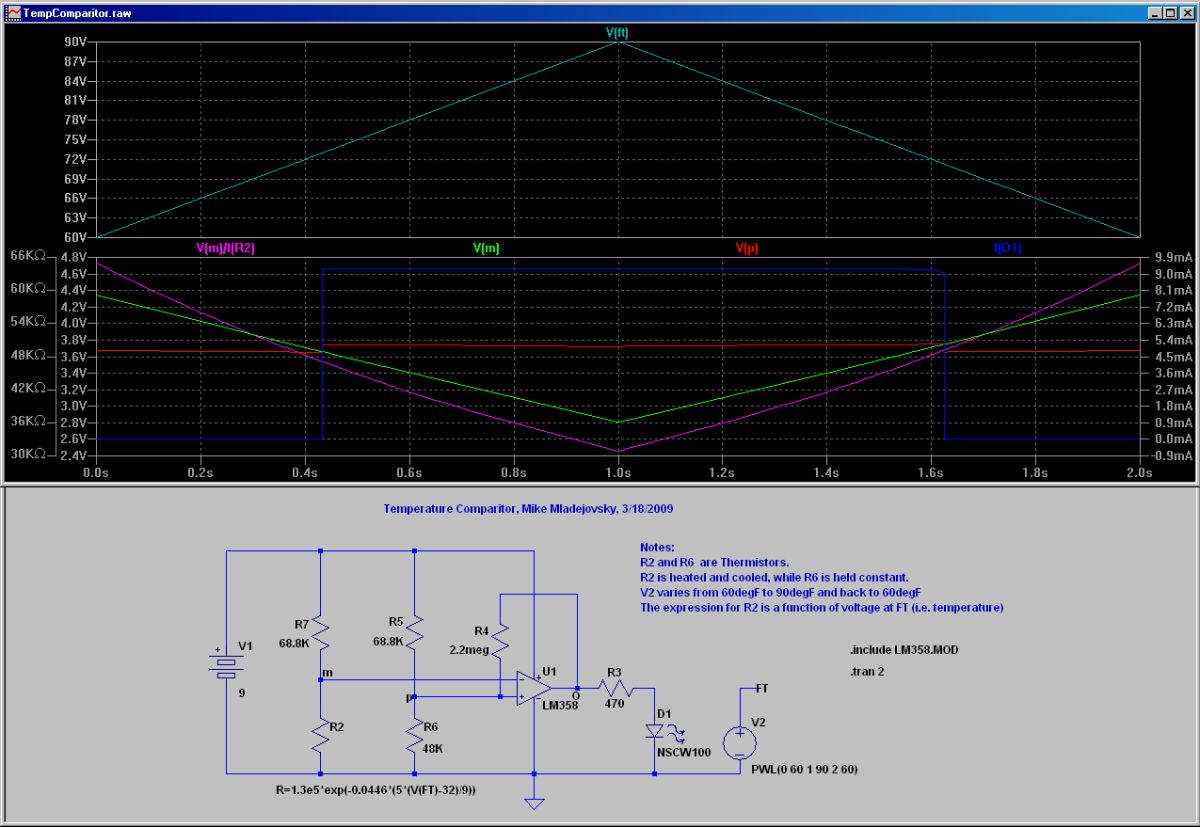
Task: Click the 2.0s time axis label
Action: click(x=1139, y=471)
